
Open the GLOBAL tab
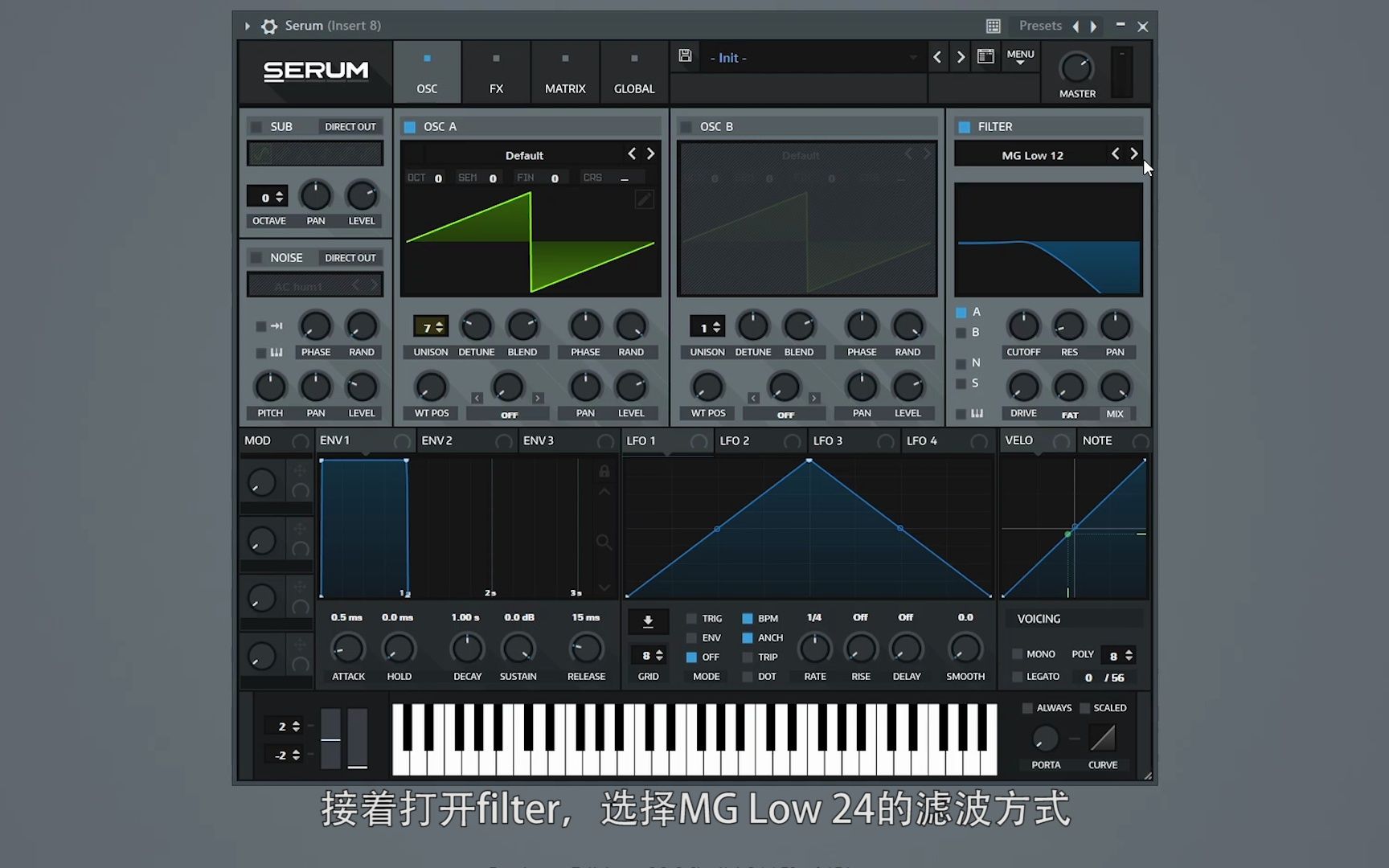pos(634,72)
